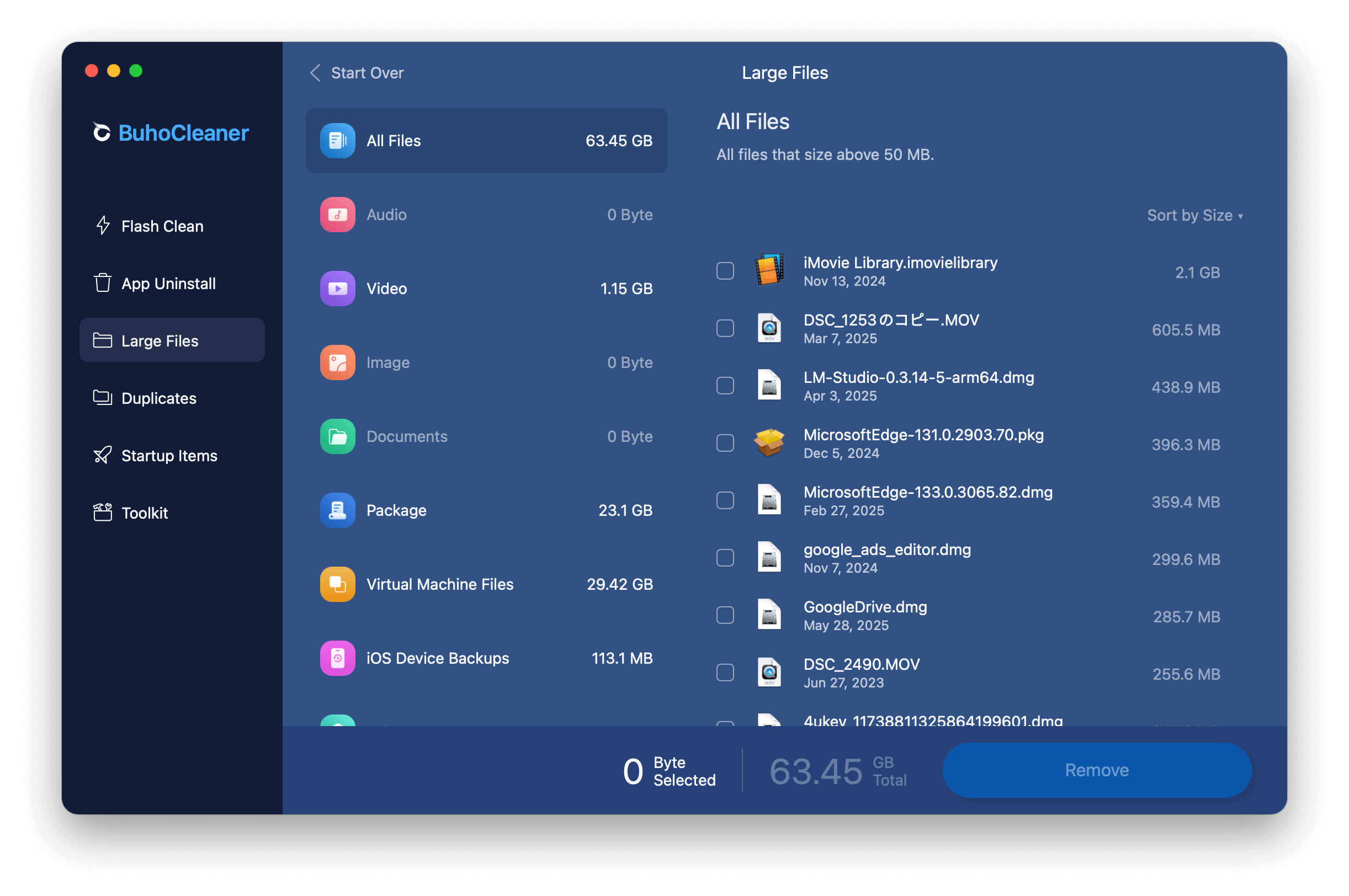Select Large Files in the sidebar
This screenshot has height=896, width=1349.
tap(172, 340)
